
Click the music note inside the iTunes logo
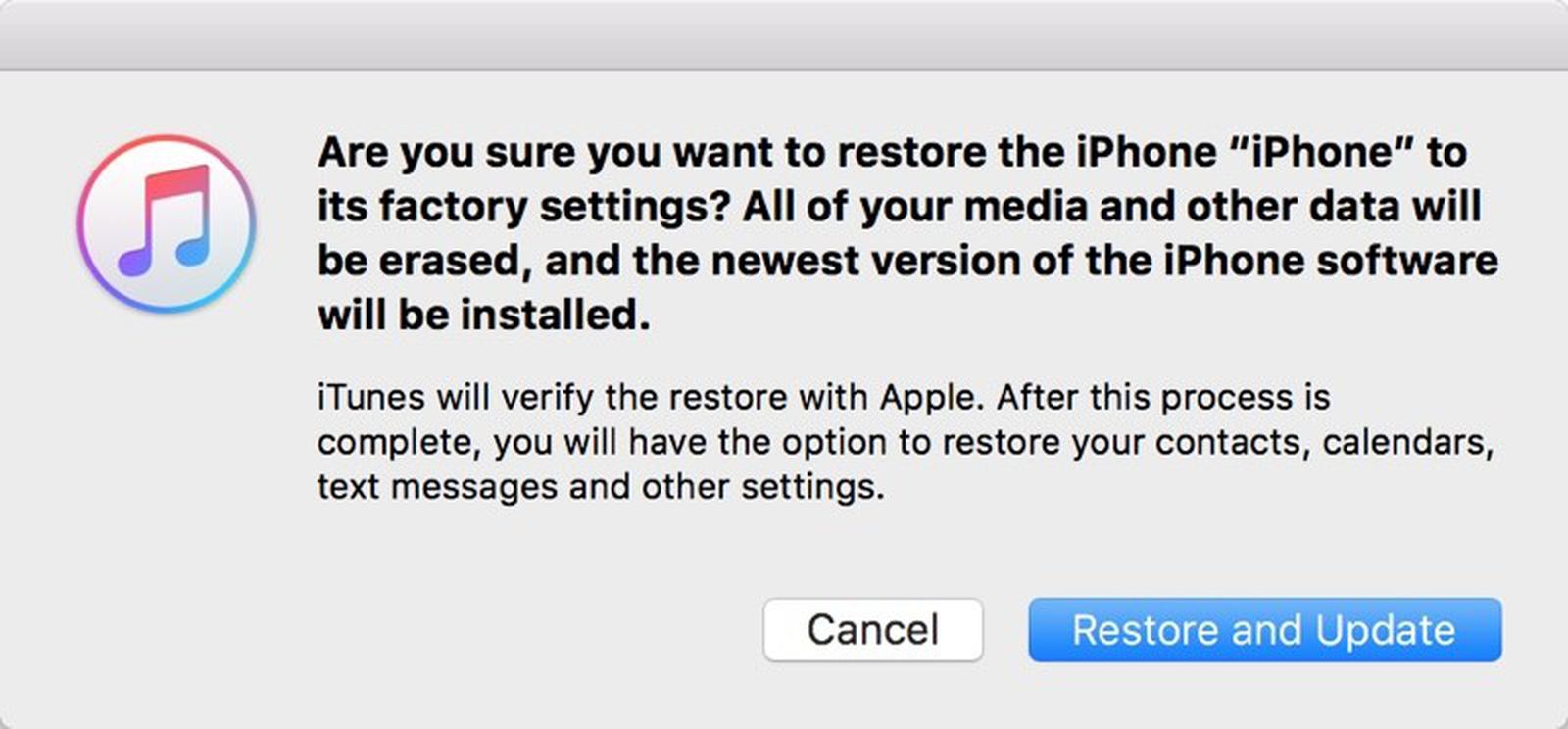coord(165,221)
